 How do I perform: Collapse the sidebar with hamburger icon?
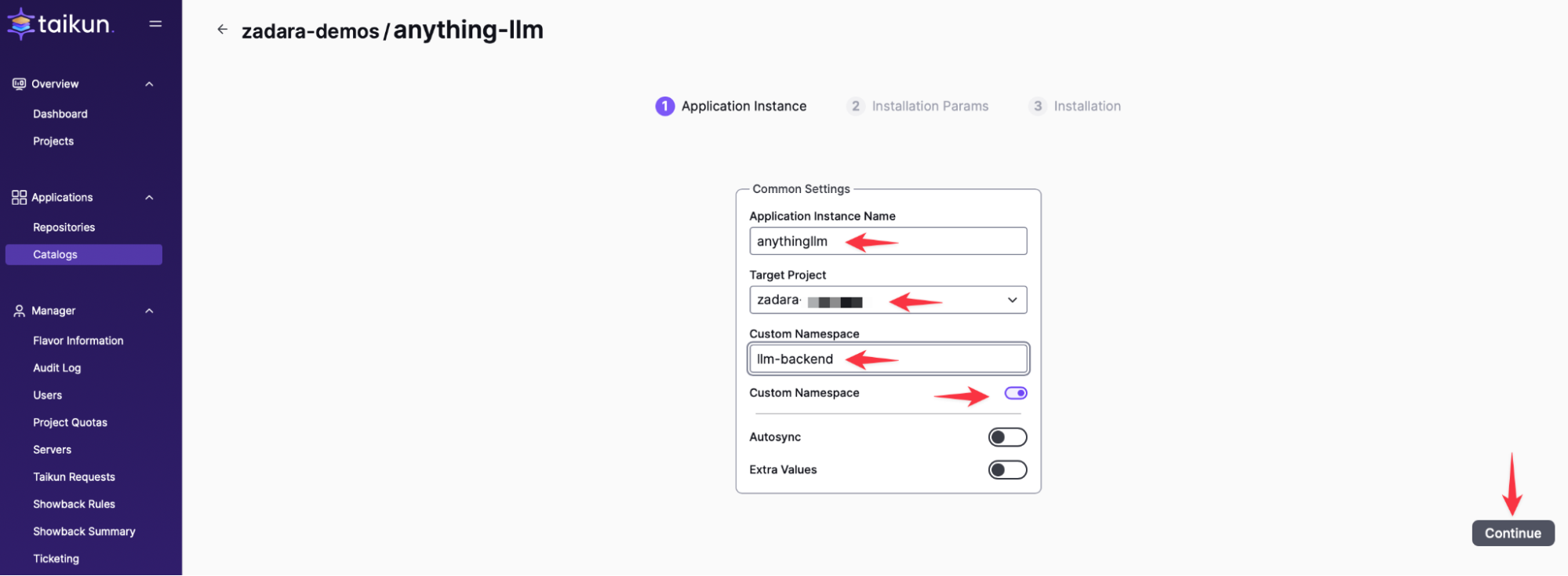155,24
